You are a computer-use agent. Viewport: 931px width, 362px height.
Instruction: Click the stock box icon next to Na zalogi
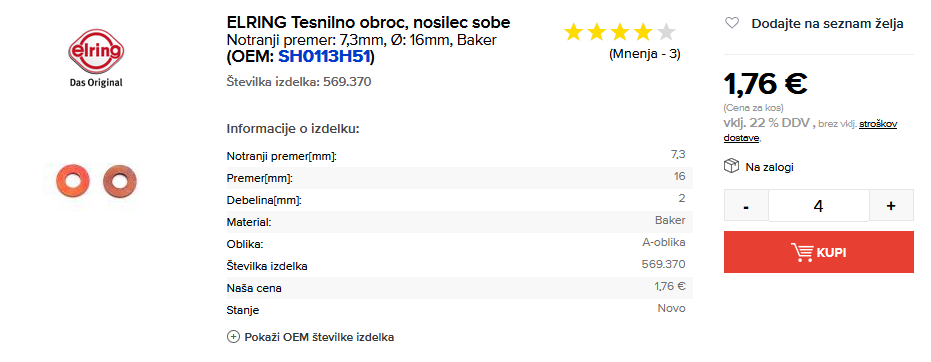731,166
